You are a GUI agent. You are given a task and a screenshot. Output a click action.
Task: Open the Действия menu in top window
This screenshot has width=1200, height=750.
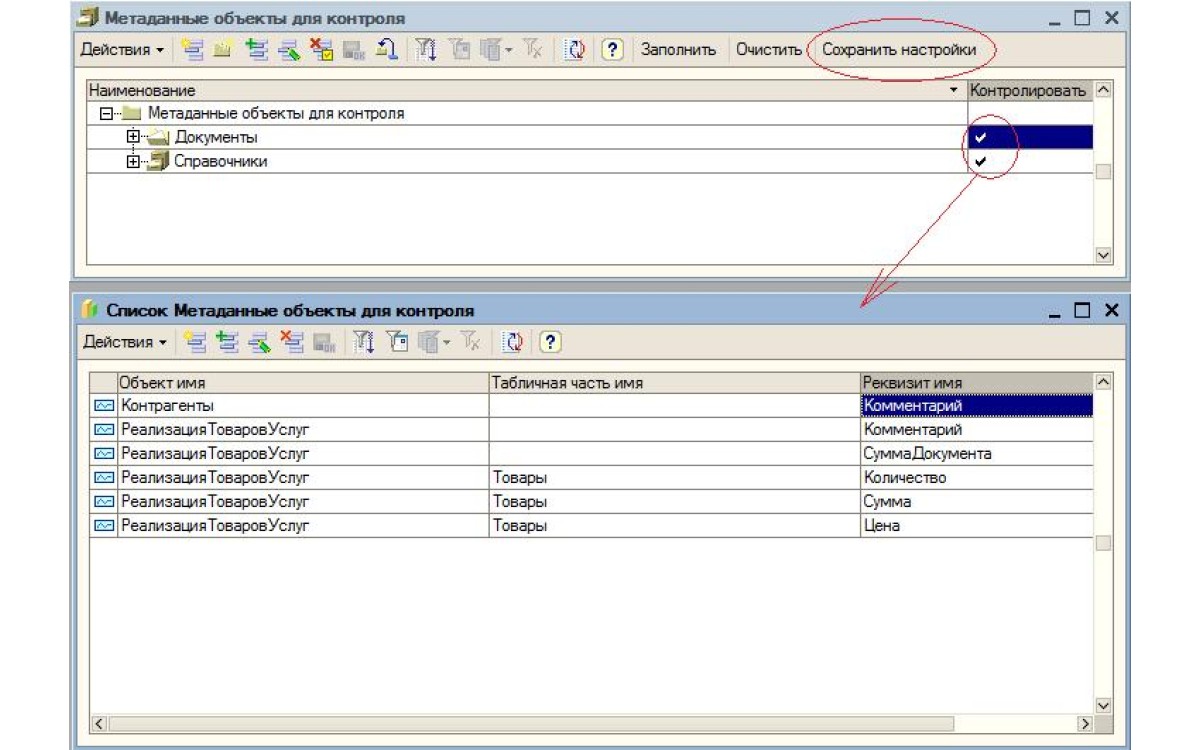[122, 50]
